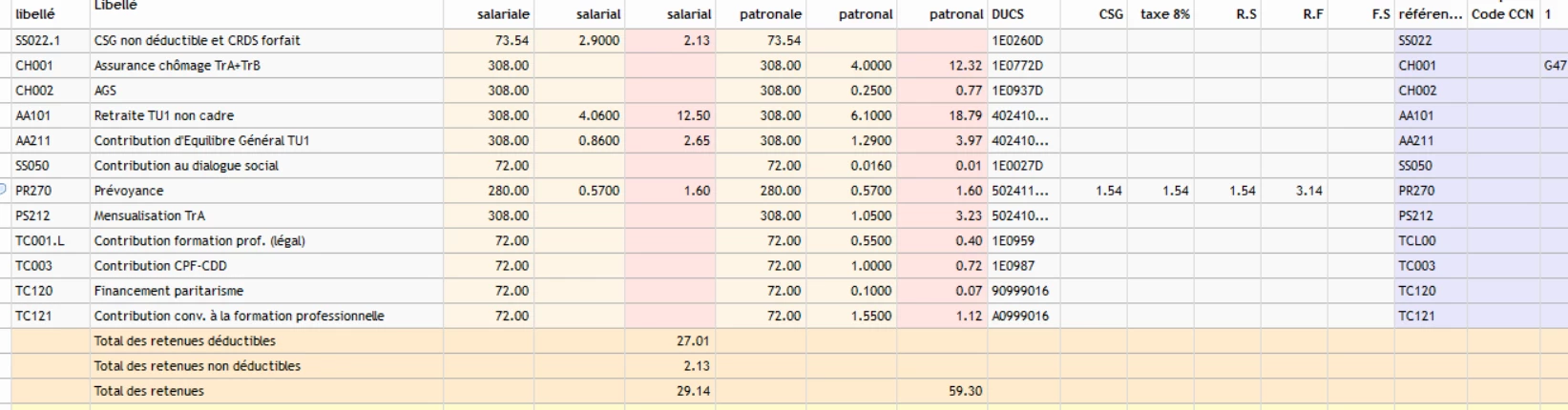Click the R.F column header
The height and width of the screenshot is (410, 1568).
click(1313, 14)
